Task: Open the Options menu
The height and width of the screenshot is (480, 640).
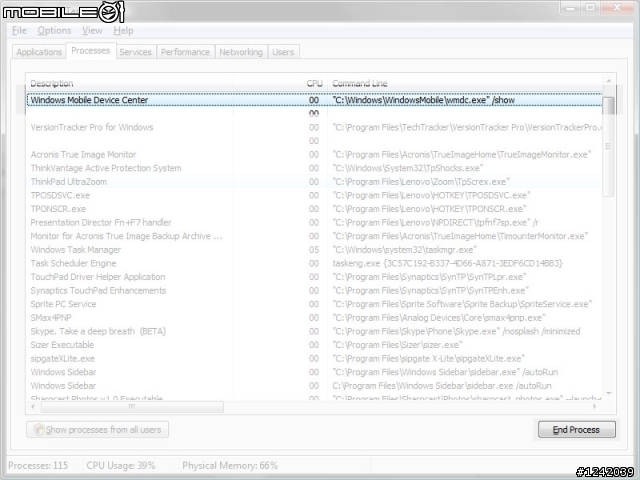Action: click(x=54, y=31)
